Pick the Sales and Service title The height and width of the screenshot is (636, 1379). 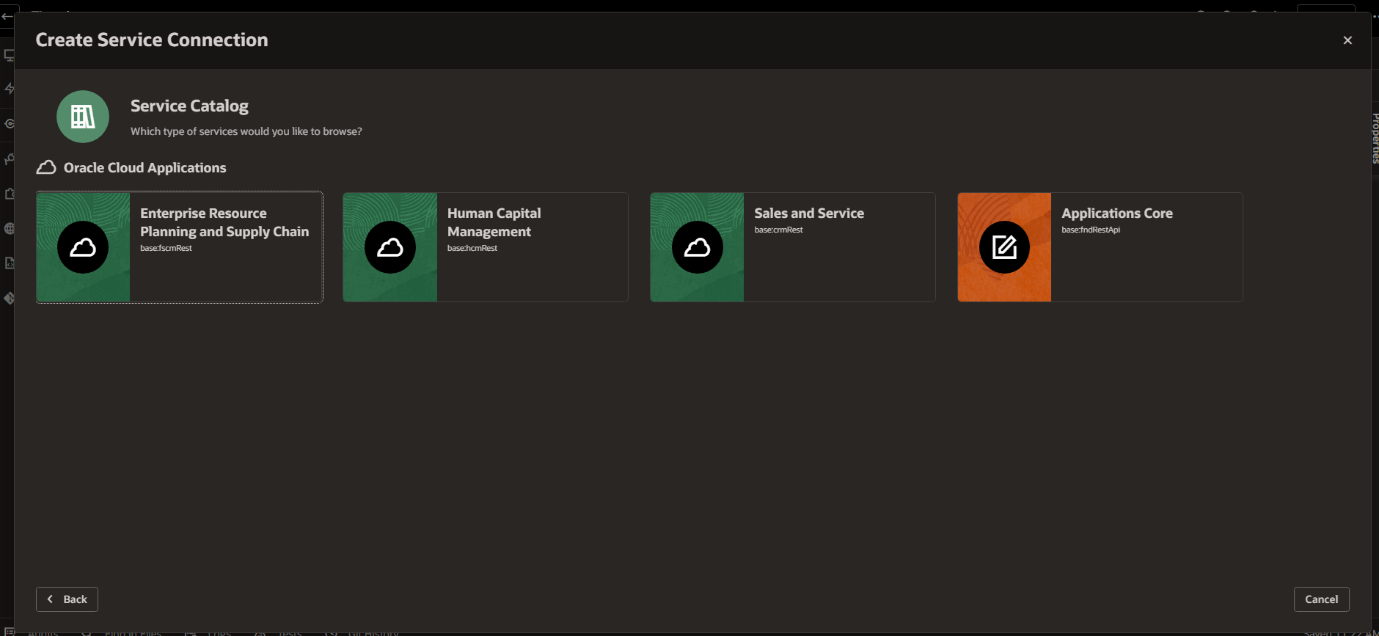click(808, 213)
